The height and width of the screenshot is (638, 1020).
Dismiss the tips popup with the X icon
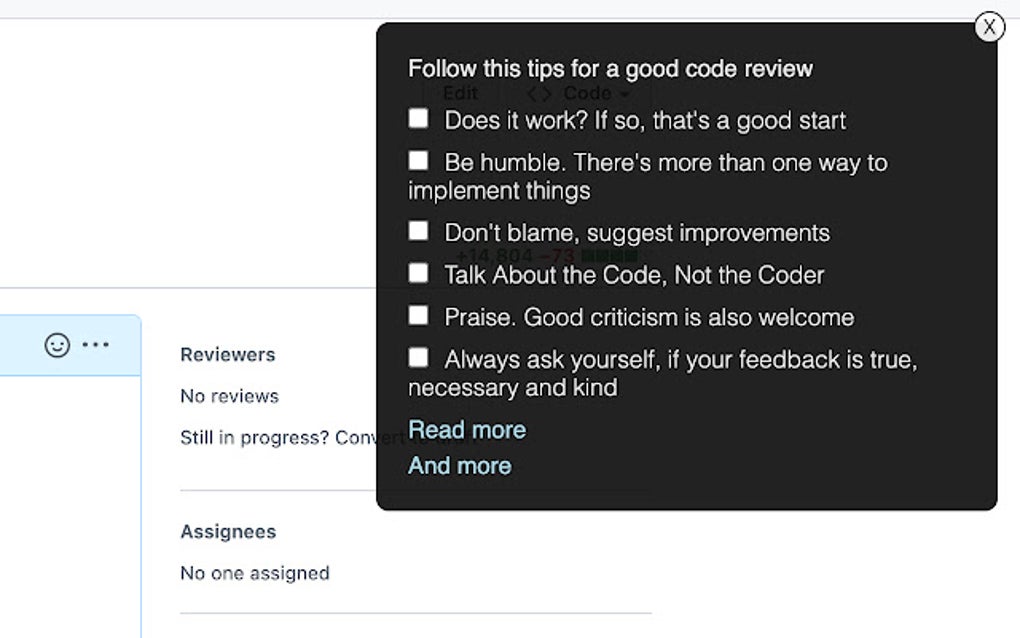coord(989,27)
